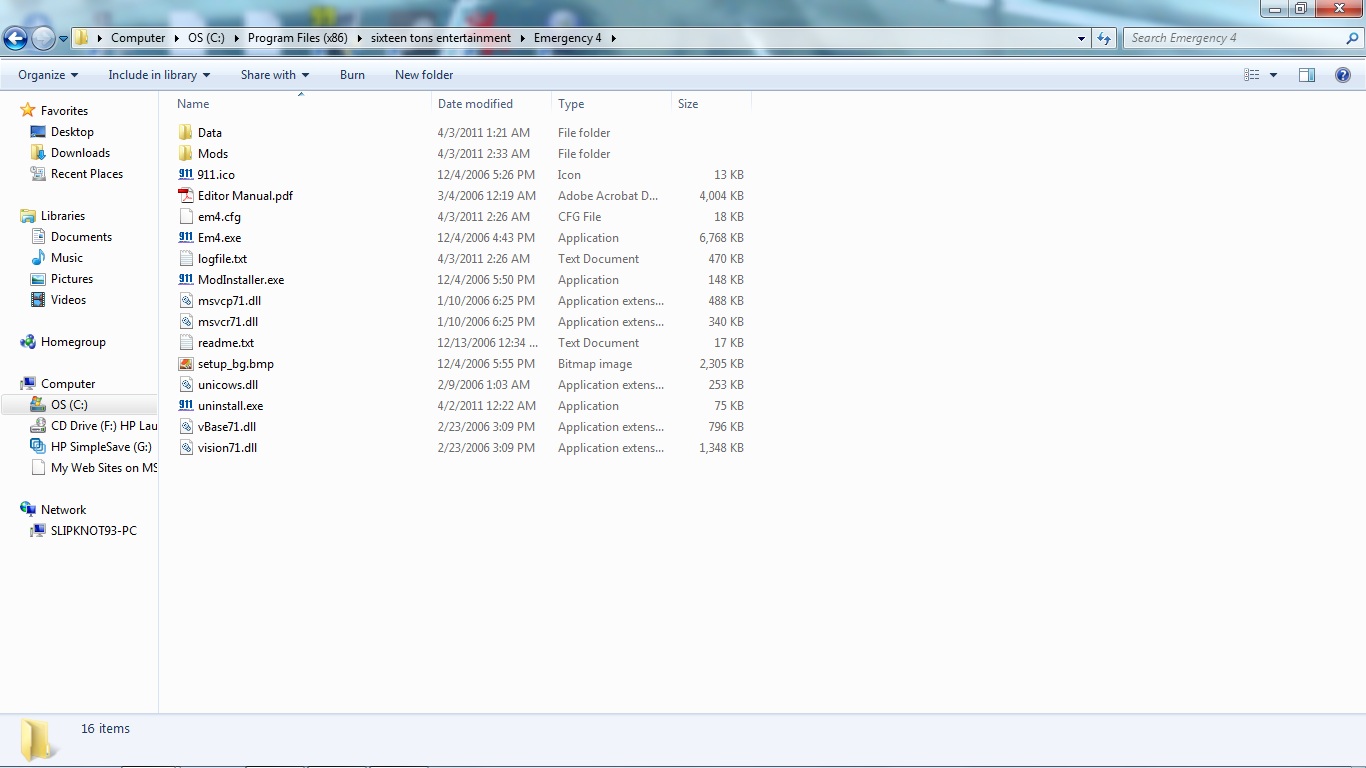Open CD Drive (F:) HP in sidebar
The height and width of the screenshot is (768, 1366).
click(x=104, y=426)
